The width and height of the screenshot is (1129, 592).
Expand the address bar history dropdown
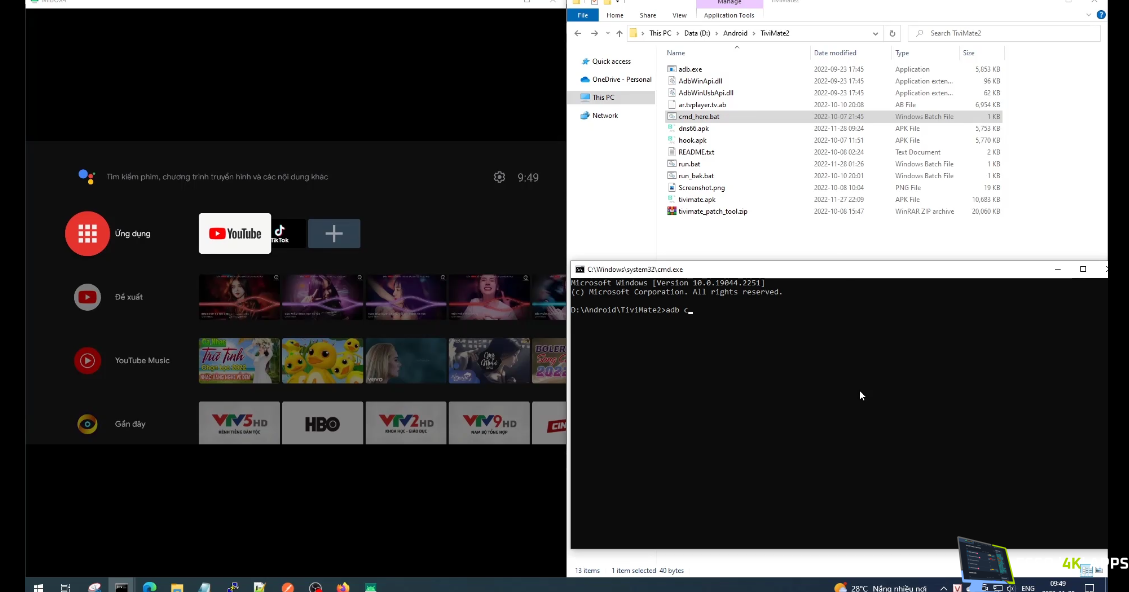tap(876, 33)
